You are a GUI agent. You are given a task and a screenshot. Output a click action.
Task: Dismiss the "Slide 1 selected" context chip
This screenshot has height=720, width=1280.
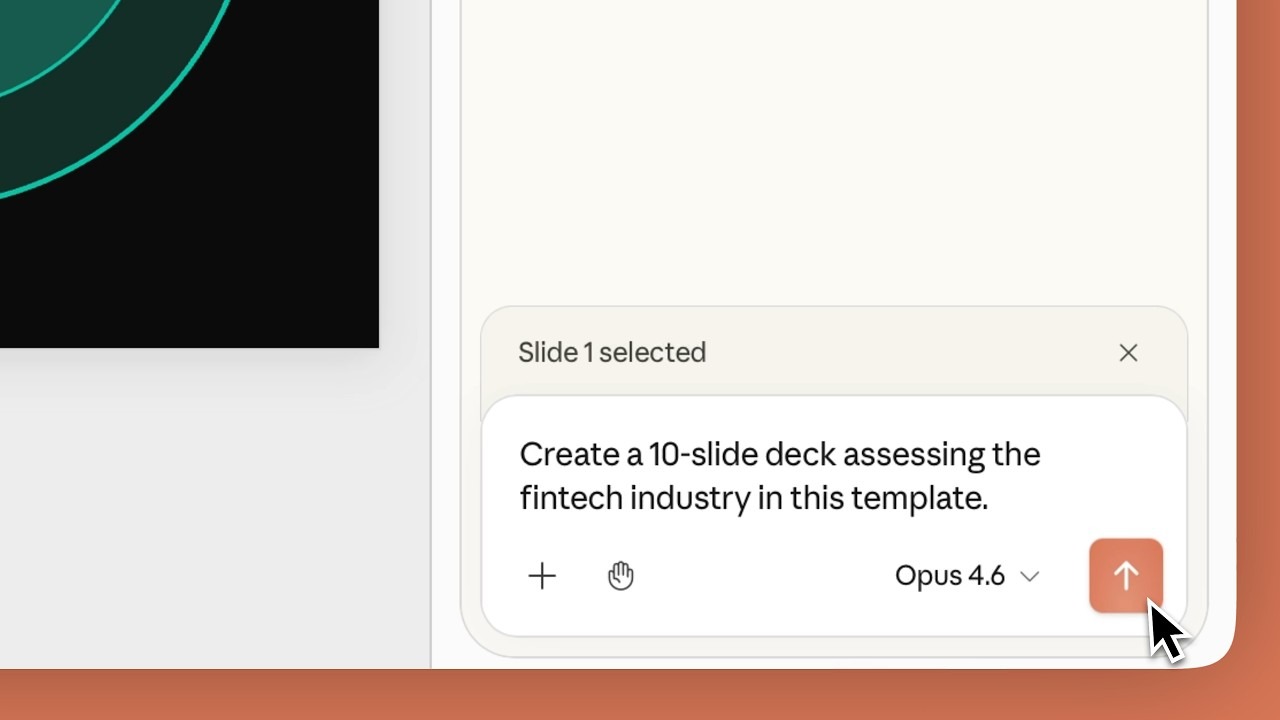click(1128, 353)
